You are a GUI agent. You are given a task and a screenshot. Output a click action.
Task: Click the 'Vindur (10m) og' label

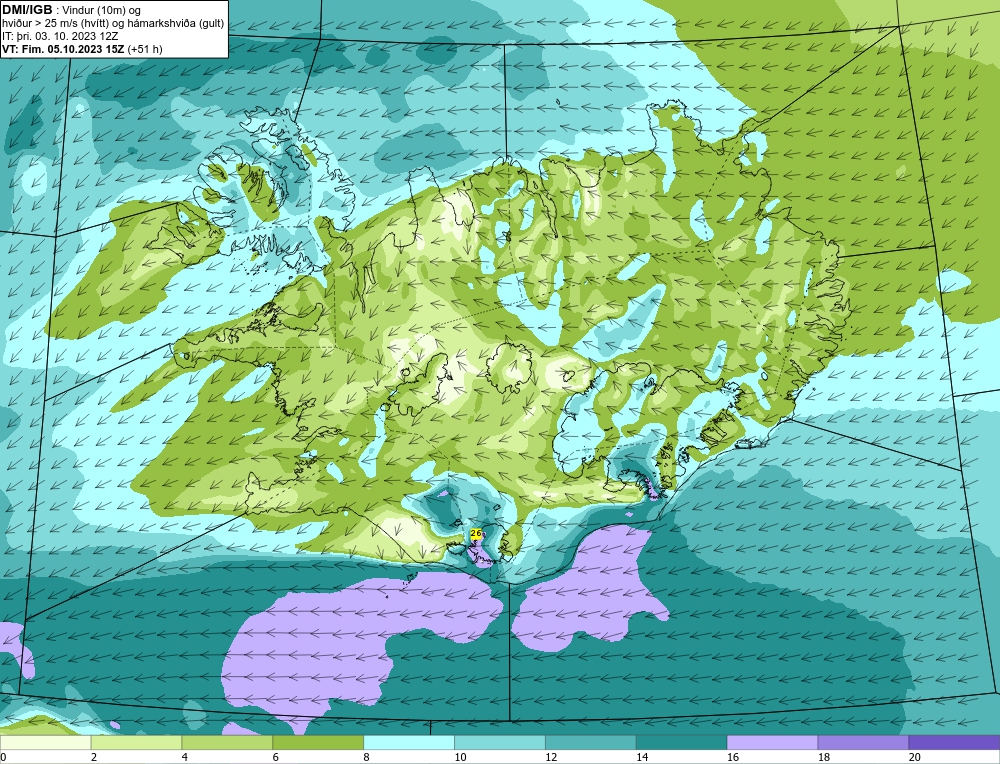(103, 10)
